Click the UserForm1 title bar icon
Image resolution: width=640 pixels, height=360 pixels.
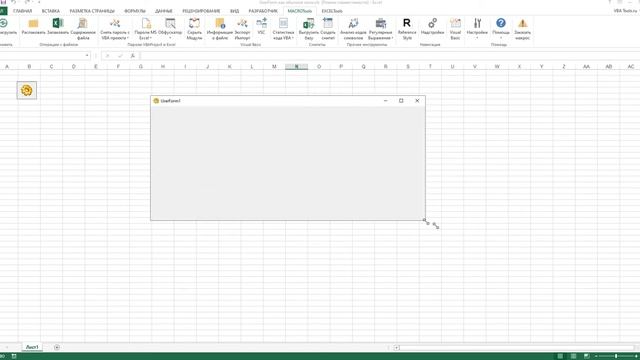coord(156,101)
